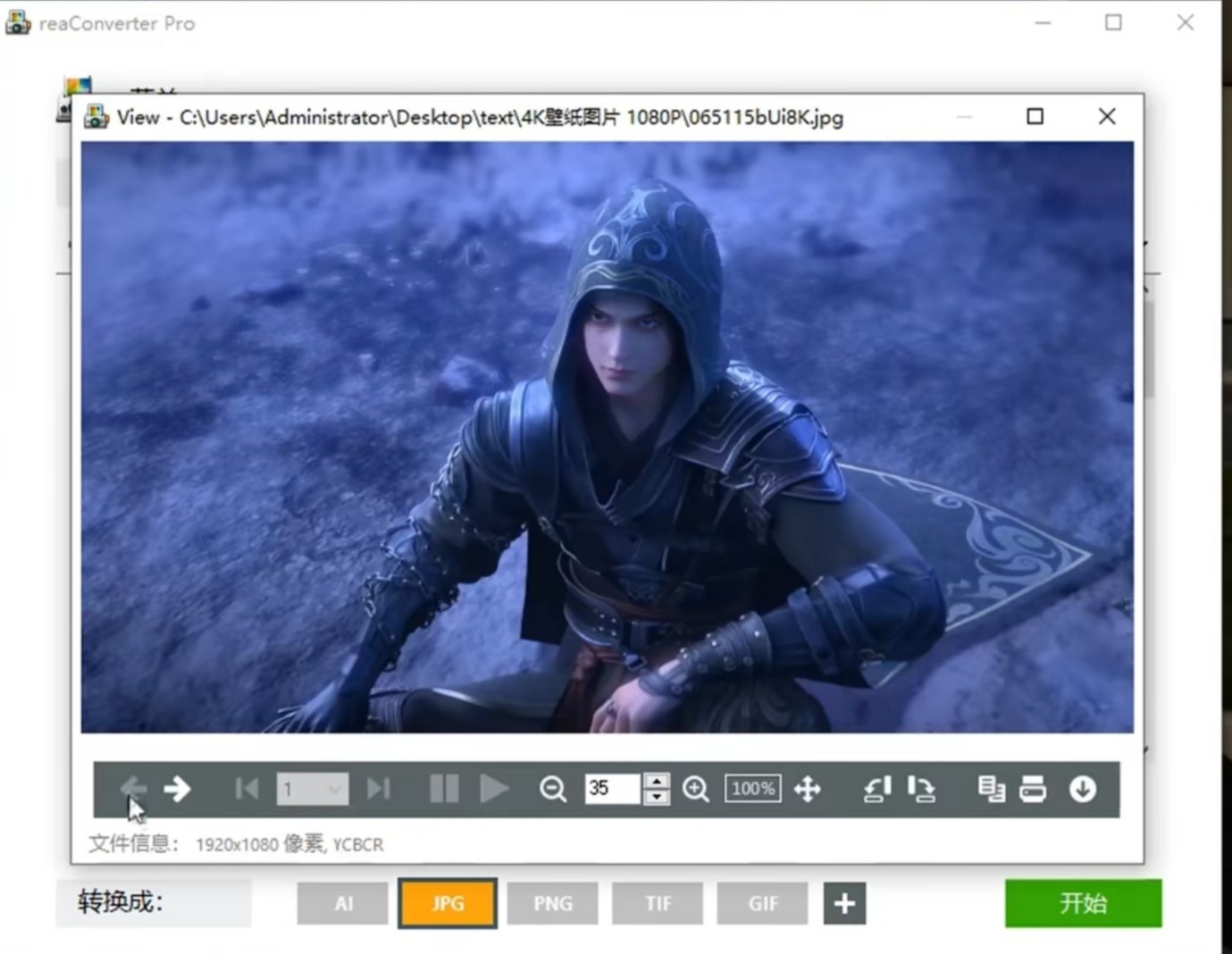Choose GIF as the output format
Screen dimensions: 1232x954
coord(762,903)
